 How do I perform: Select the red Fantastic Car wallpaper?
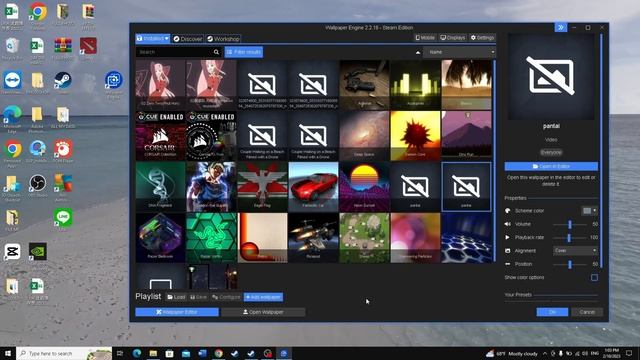point(313,187)
